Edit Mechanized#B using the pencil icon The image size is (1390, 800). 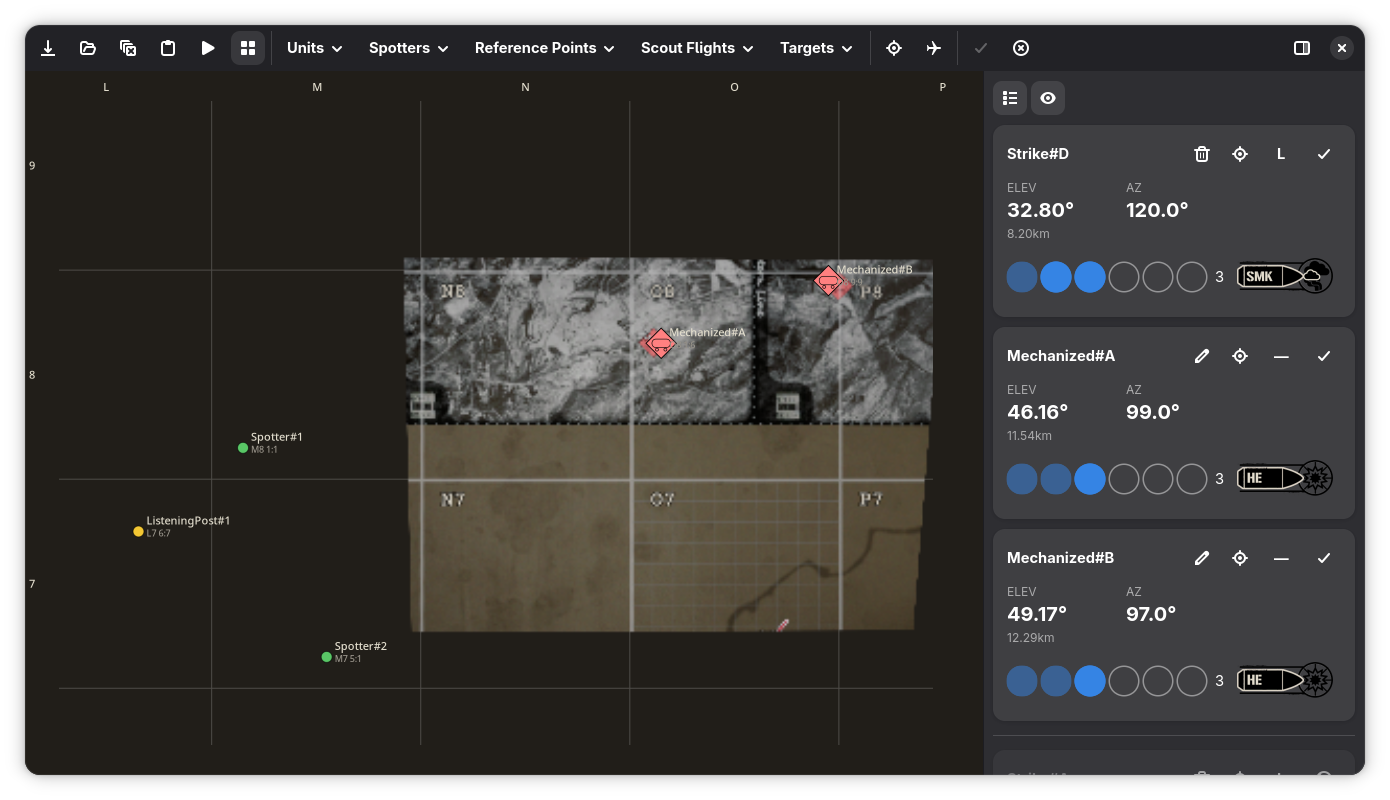[1202, 558]
